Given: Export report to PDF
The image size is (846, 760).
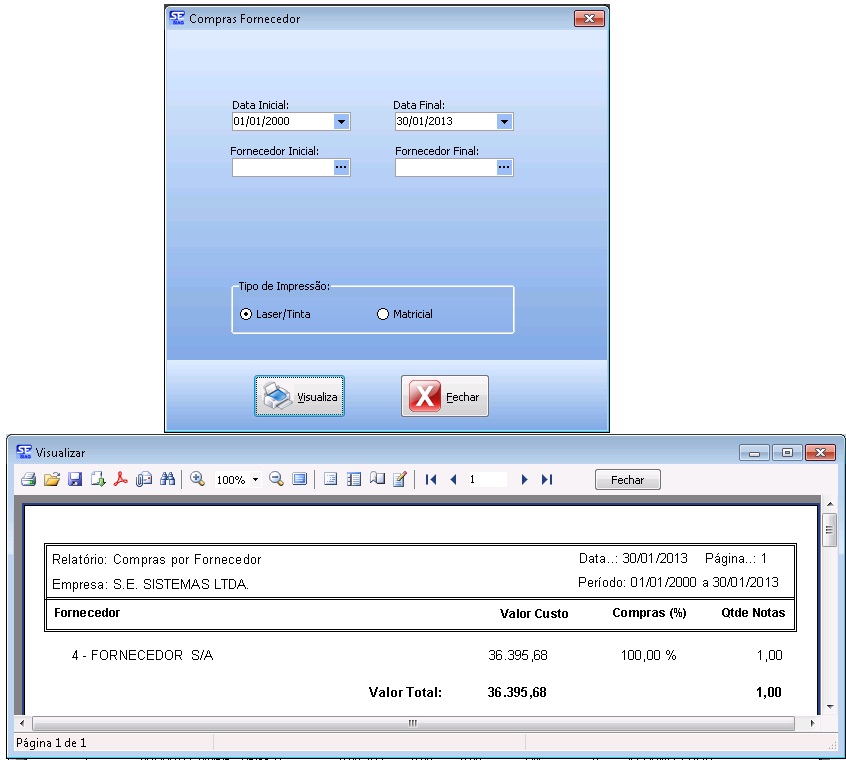Looking at the screenshot, I should (120, 480).
